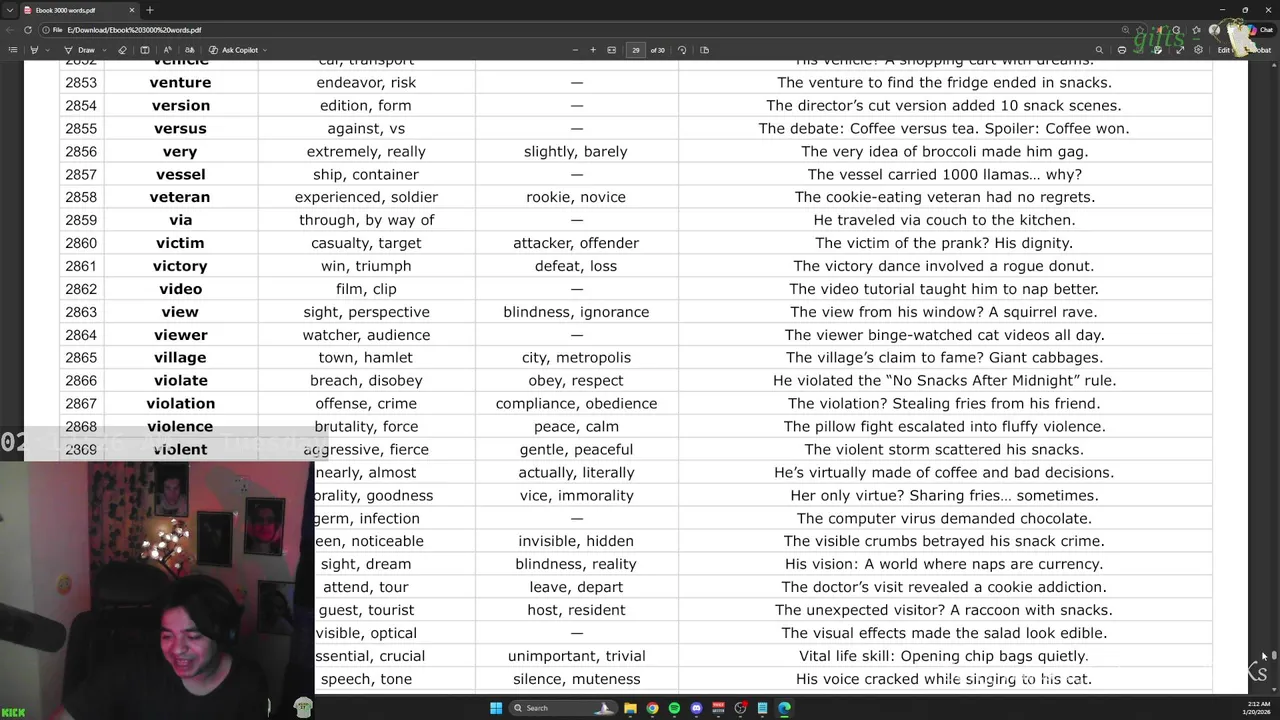Rotate the PDF page
The image size is (1280, 720).
coord(682,50)
